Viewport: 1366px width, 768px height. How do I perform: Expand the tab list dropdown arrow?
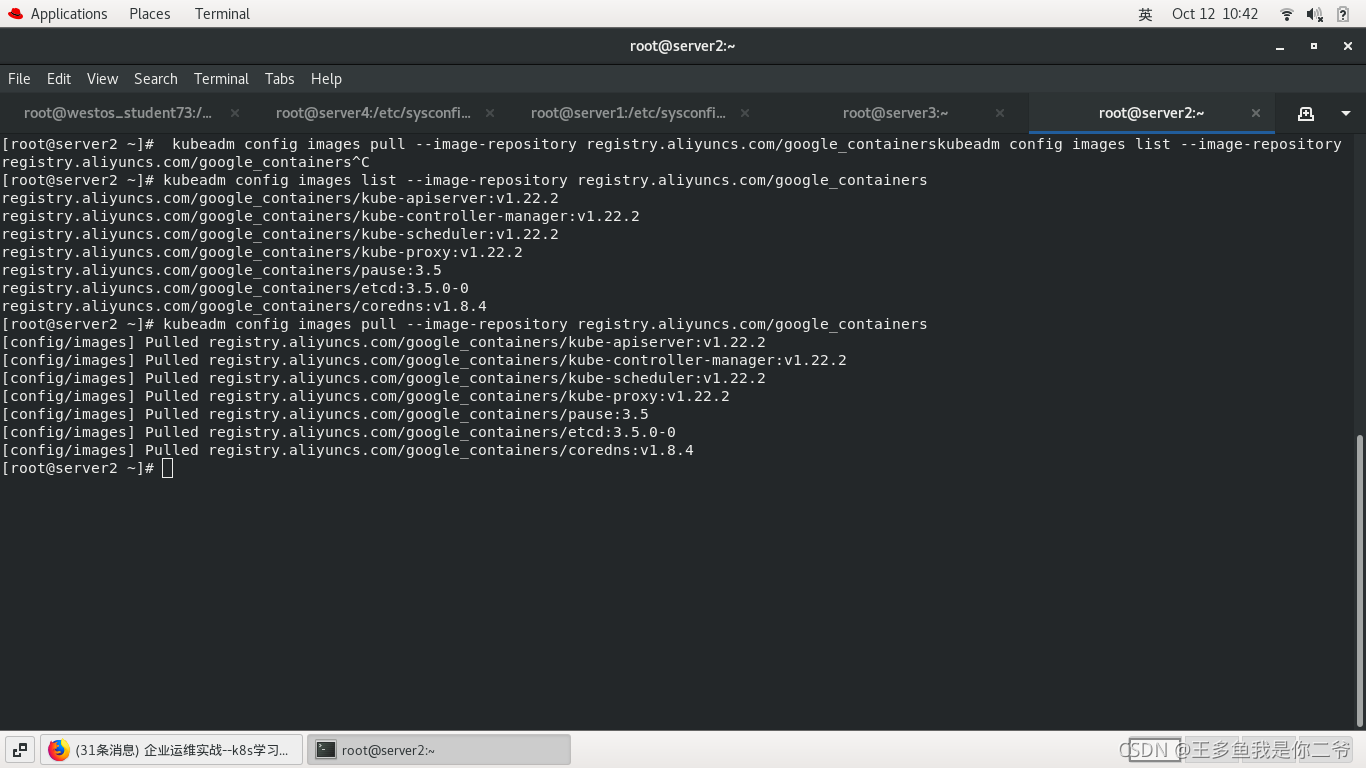pos(1346,113)
